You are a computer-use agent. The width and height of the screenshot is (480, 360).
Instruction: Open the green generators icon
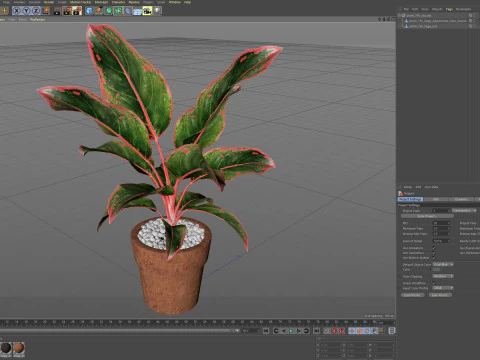click(109, 11)
